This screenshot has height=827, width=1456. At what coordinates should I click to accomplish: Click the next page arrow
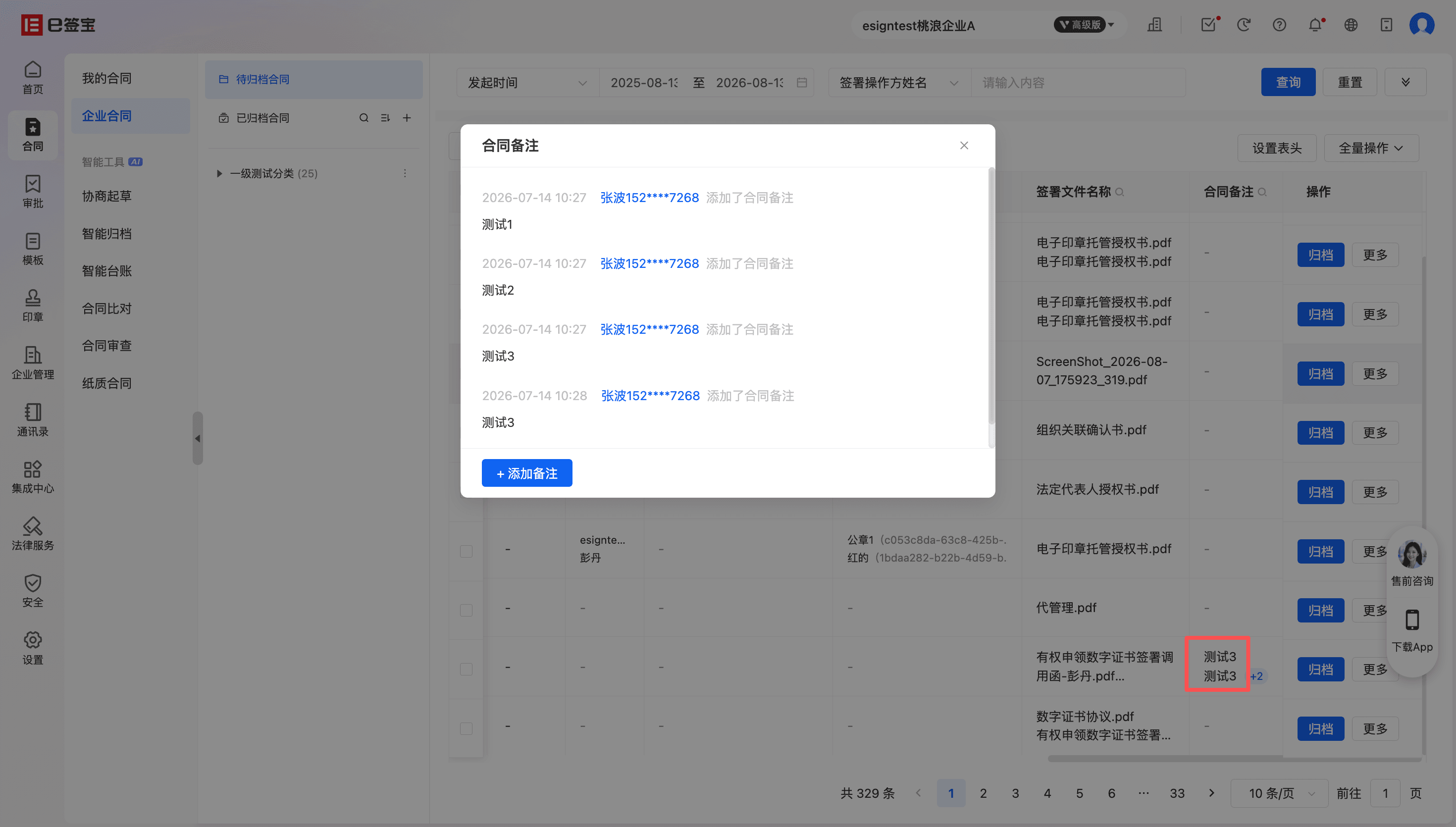point(1211,793)
